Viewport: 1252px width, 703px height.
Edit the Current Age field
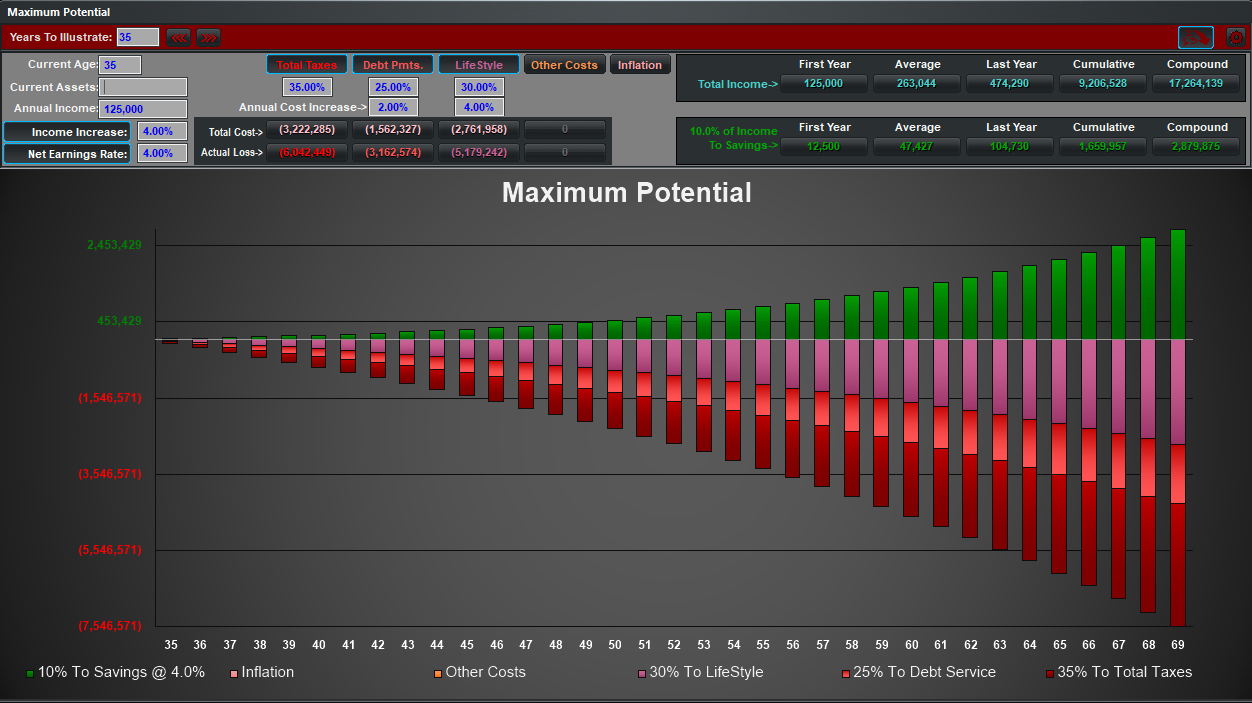[x=121, y=65]
